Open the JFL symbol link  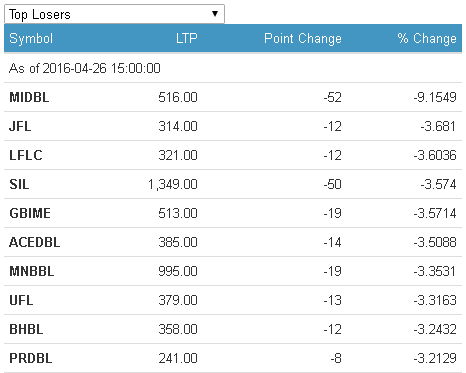[x=20, y=126]
